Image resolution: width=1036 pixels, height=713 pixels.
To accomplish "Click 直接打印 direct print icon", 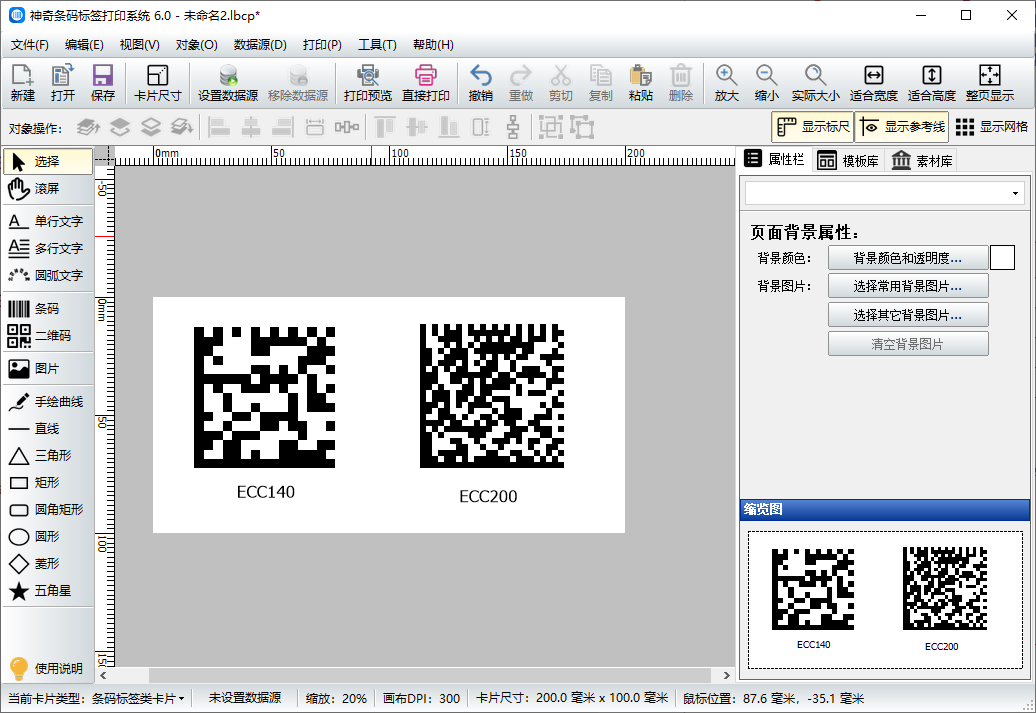I will click(426, 83).
